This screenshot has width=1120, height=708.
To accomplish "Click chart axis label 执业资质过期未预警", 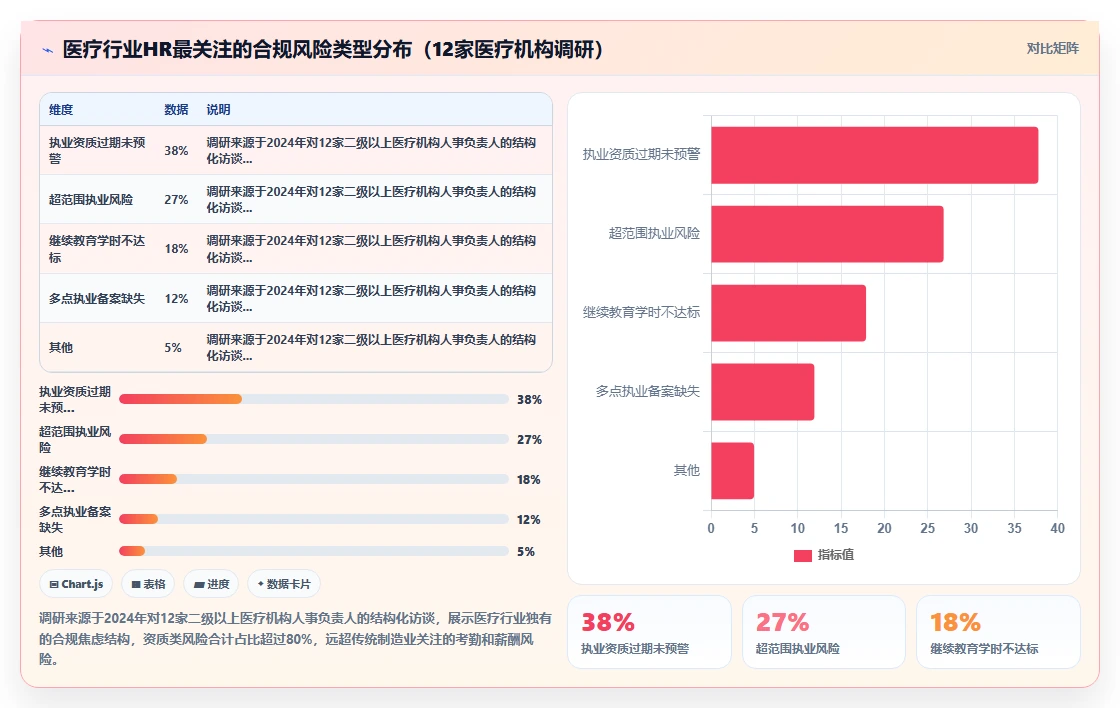I will (x=641, y=154).
